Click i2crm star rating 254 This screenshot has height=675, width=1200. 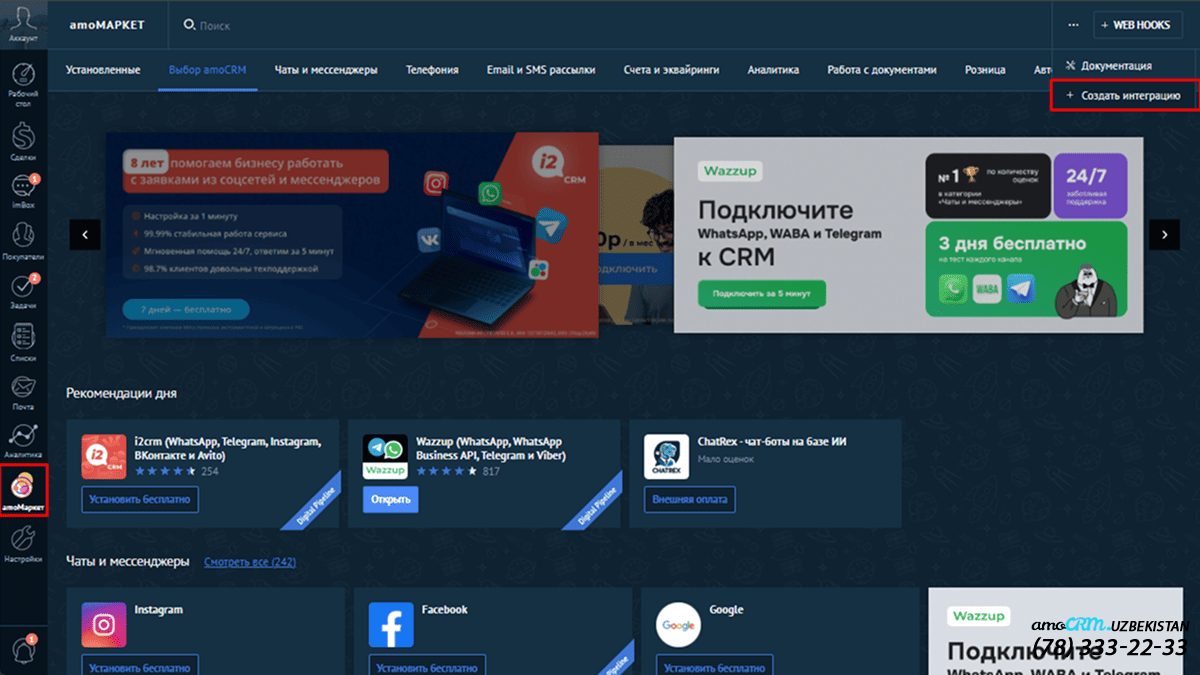click(177, 471)
